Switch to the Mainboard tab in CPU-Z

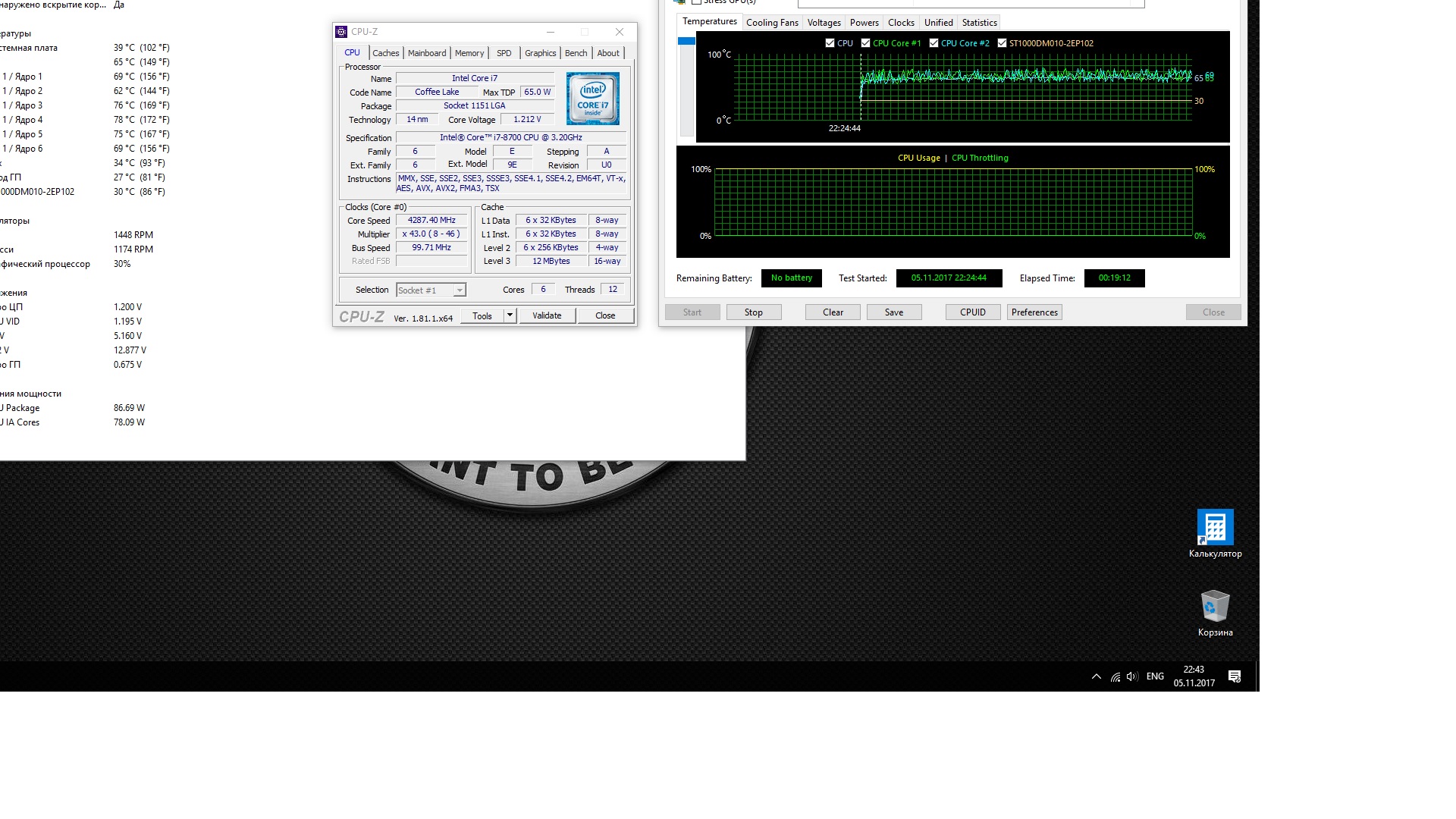(x=427, y=53)
